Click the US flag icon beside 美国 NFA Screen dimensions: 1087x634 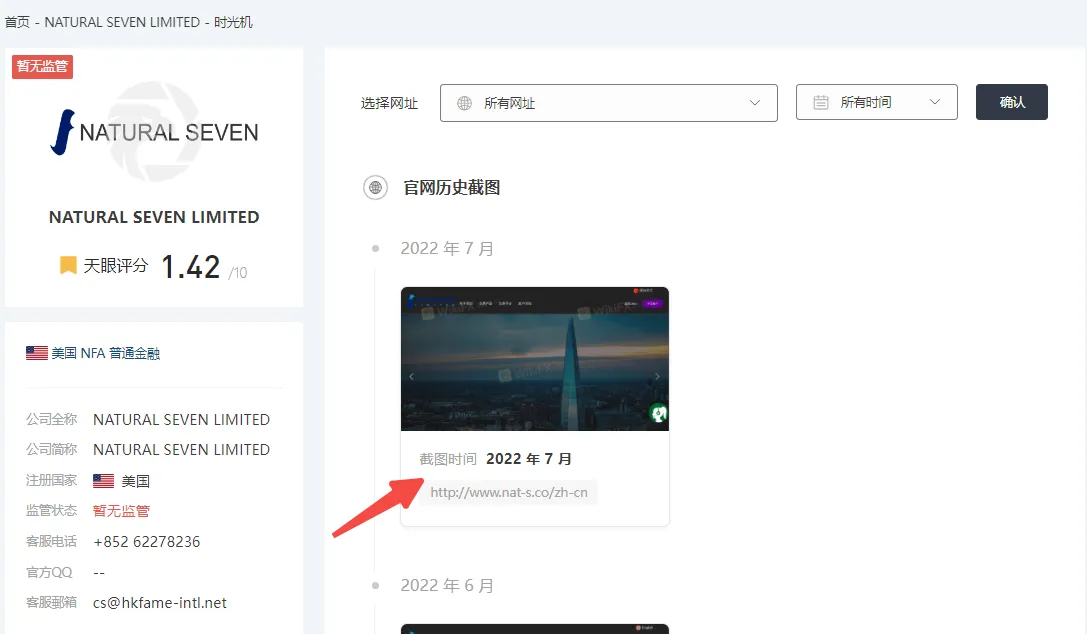37,353
